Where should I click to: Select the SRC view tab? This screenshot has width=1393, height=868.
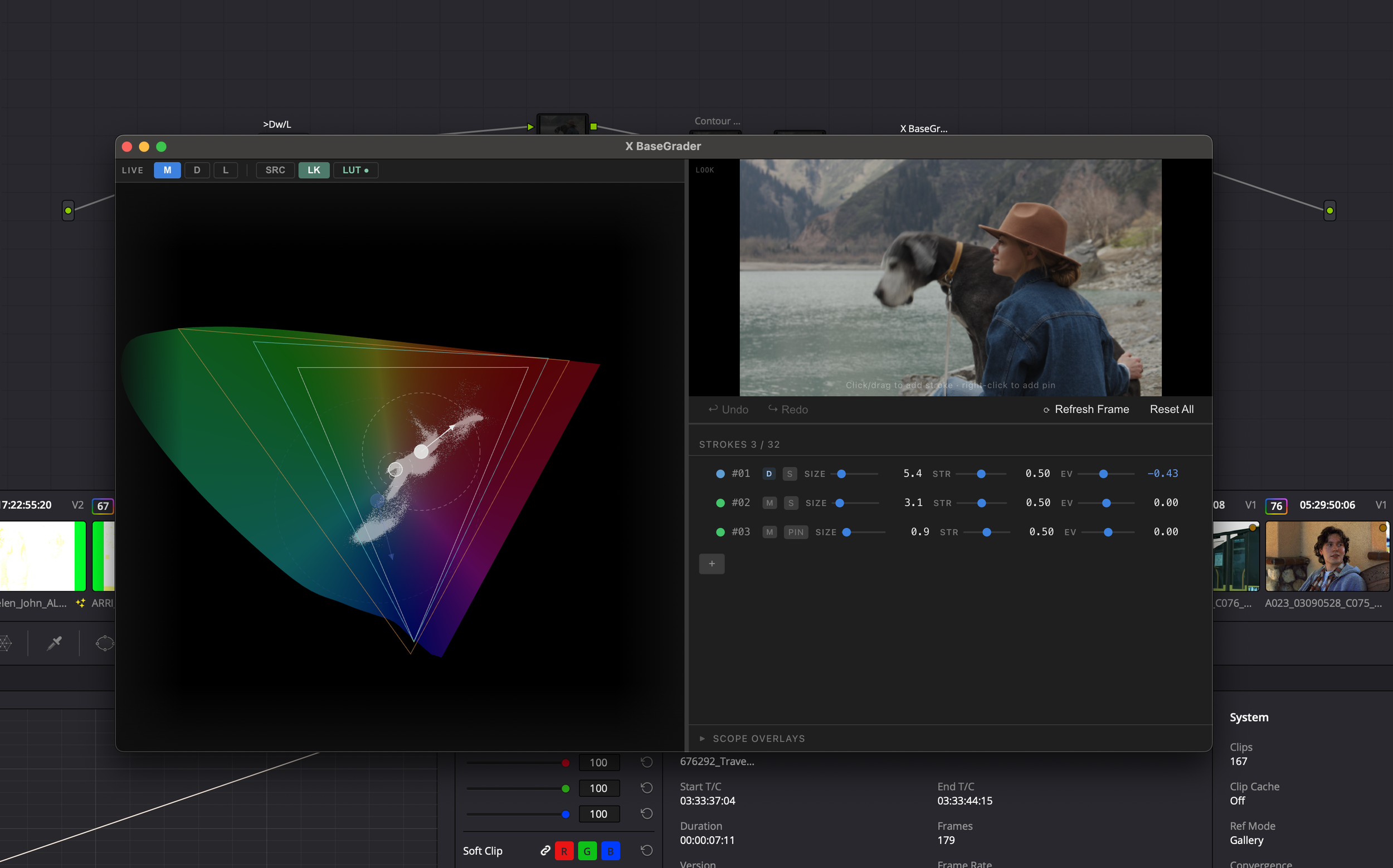coord(275,170)
